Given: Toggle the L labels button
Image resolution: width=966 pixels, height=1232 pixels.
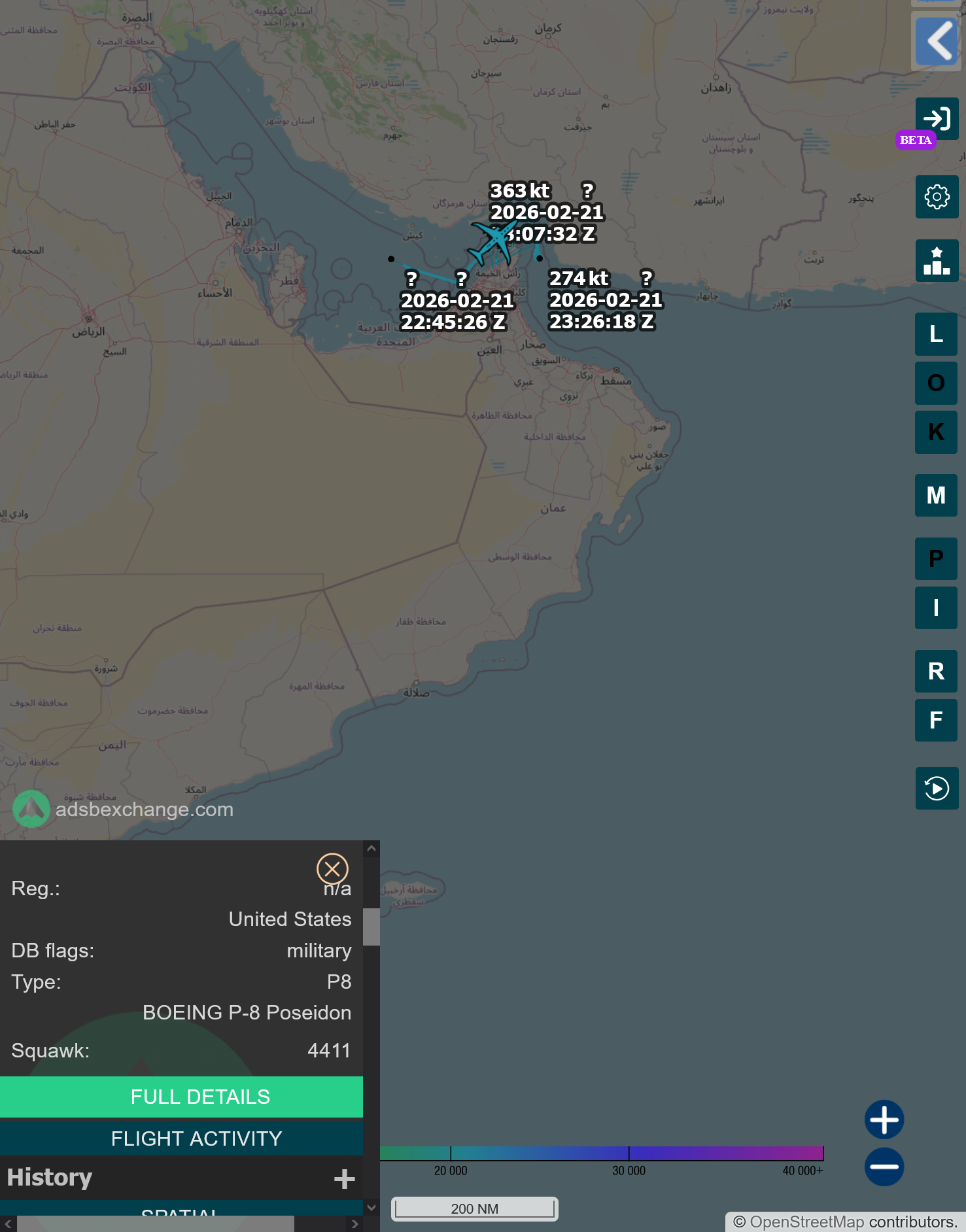Looking at the screenshot, I should tap(936, 334).
